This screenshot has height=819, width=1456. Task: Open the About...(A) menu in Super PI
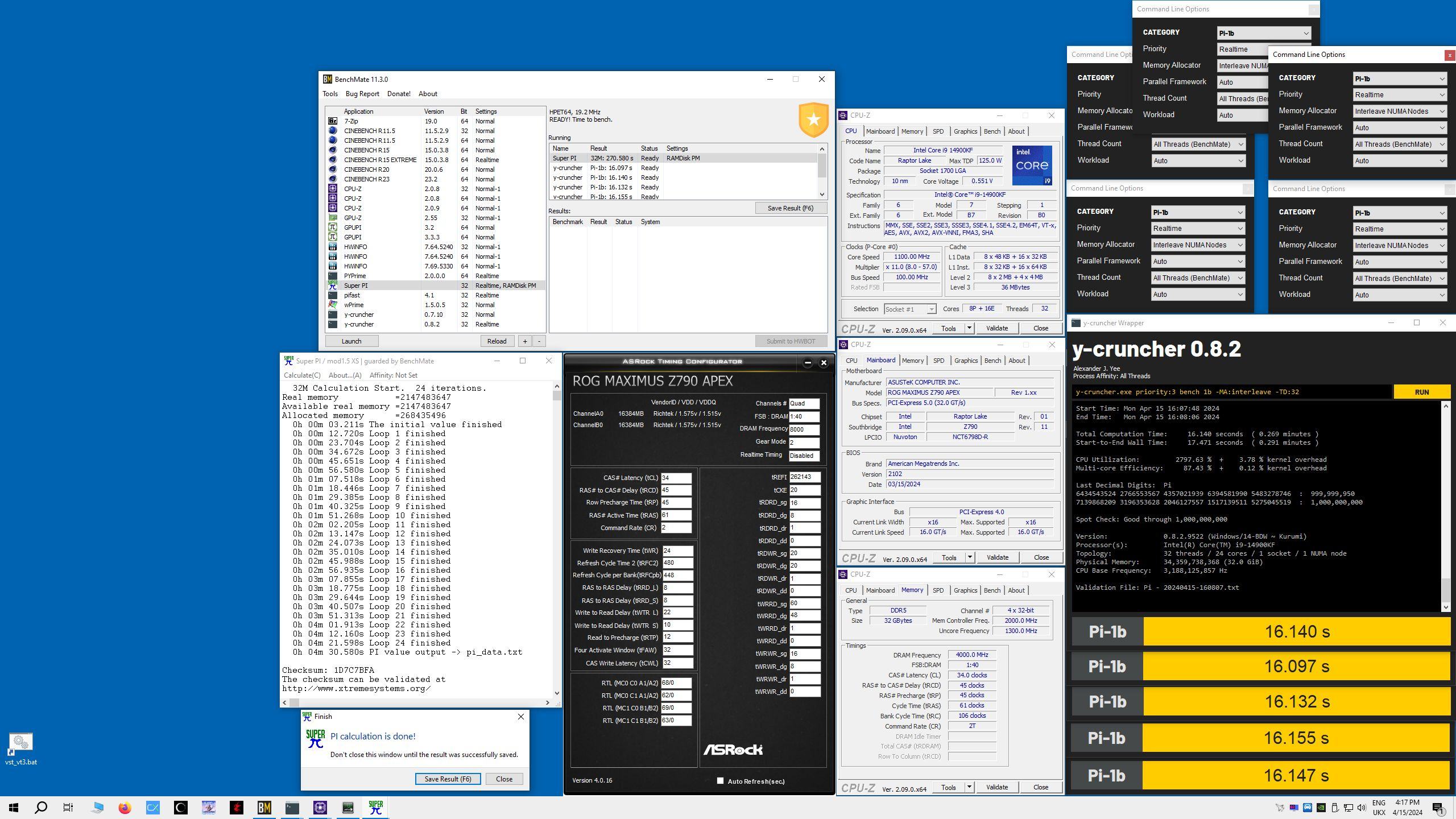click(345, 375)
